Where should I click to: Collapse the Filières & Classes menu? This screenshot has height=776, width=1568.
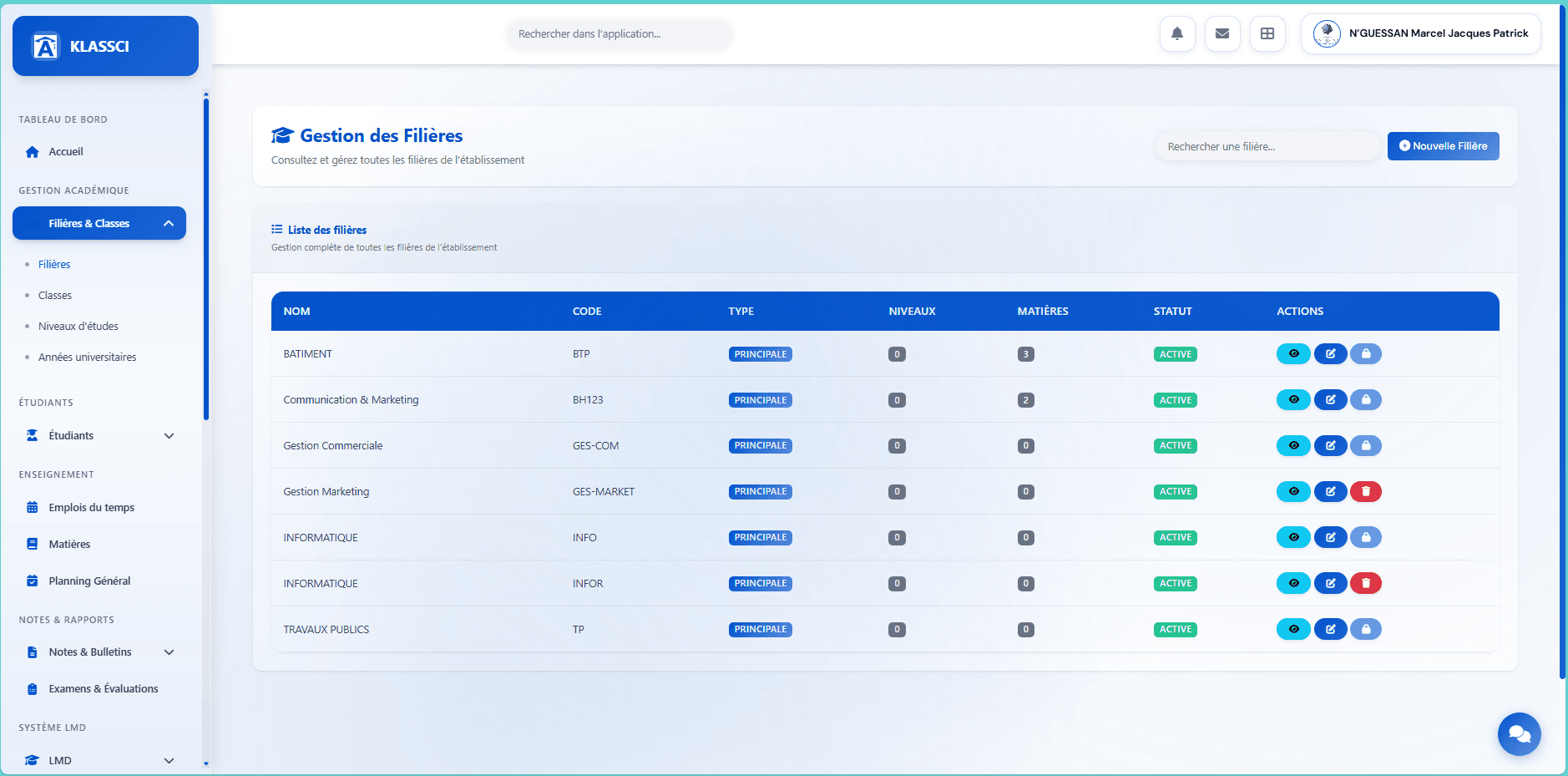(x=99, y=223)
